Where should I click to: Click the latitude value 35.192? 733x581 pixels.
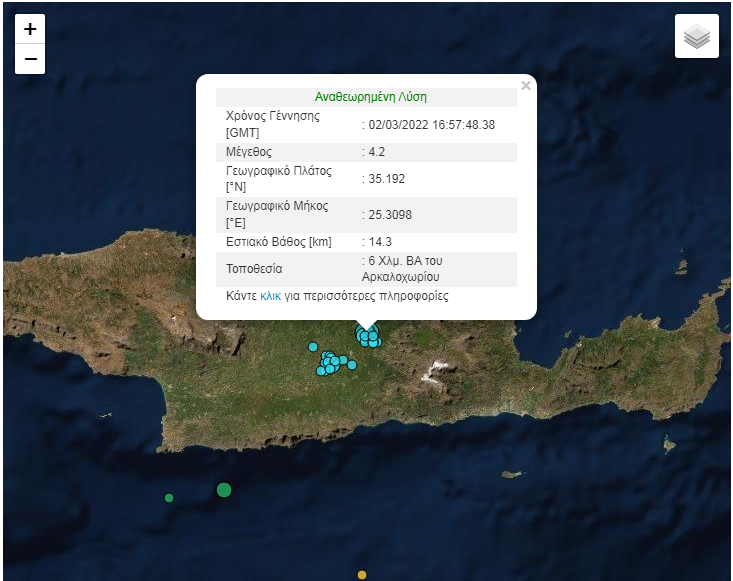(x=386, y=179)
